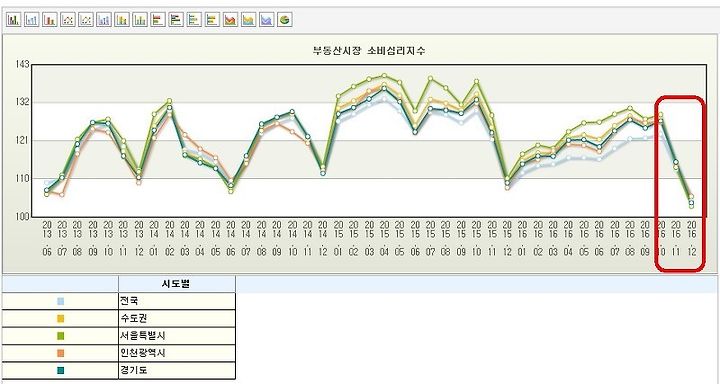Click the 121 y-axis label
This screenshot has width=720, height=384.
coord(22,140)
